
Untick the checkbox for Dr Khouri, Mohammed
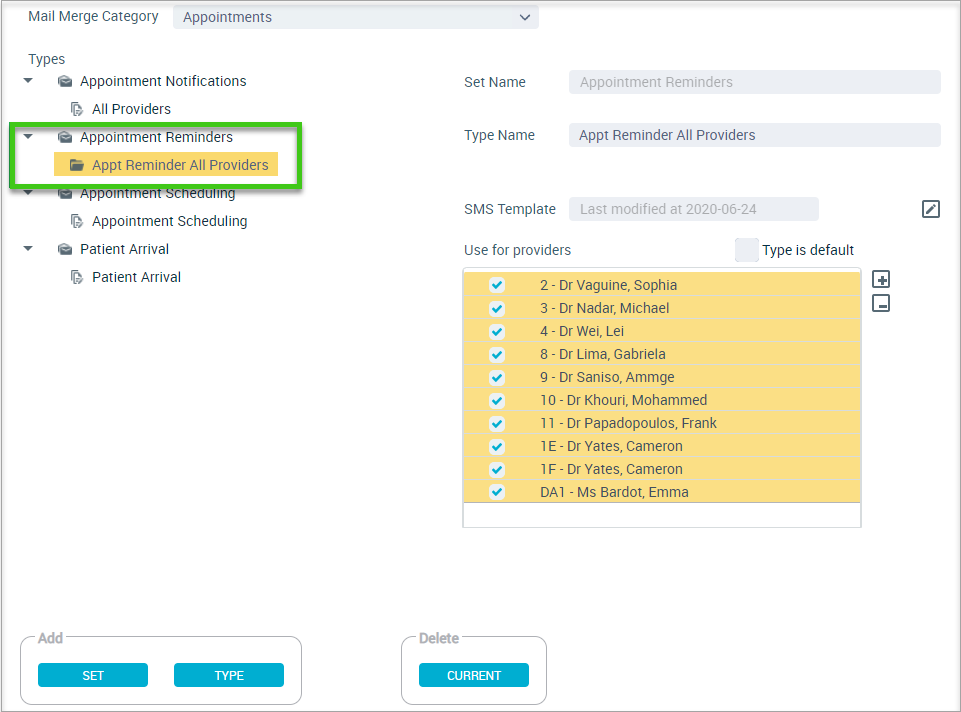click(x=497, y=400)
